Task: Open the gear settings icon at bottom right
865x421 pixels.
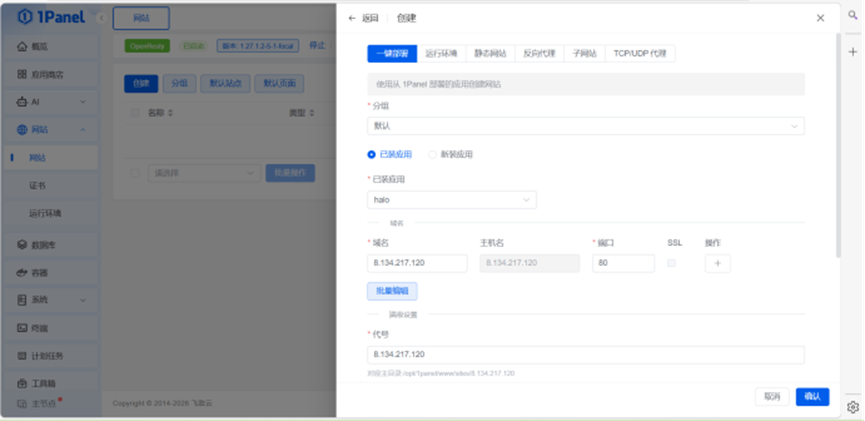Action: 852,407
